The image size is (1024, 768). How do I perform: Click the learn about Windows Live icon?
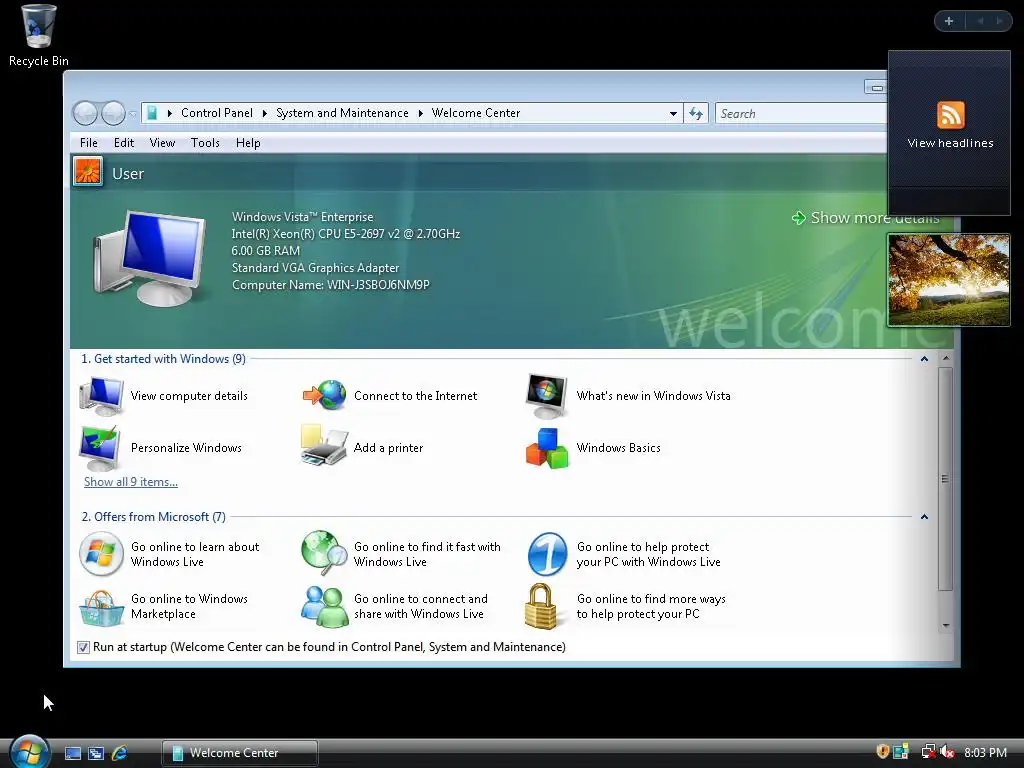(x=101, y=554)
